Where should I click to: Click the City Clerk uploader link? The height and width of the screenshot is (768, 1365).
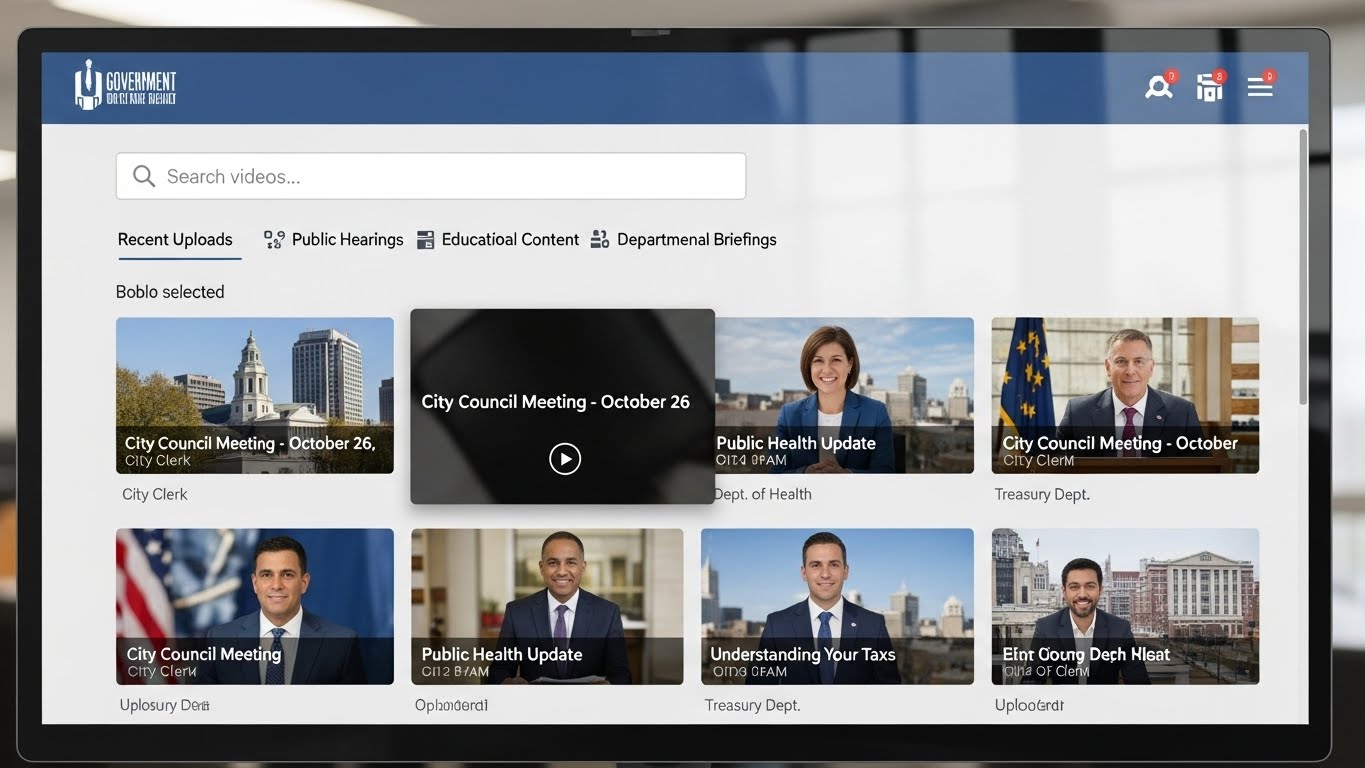[x=154, y=493]
